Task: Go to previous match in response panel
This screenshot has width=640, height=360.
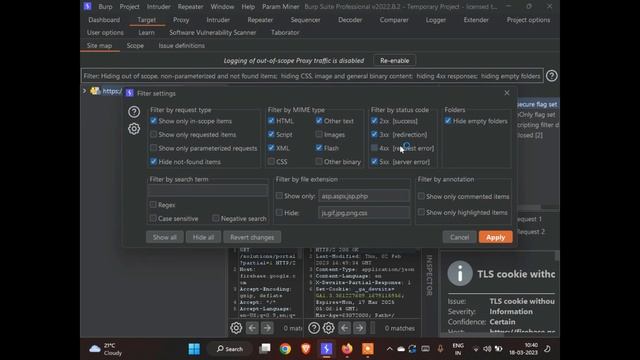Action: coord(344,328)
